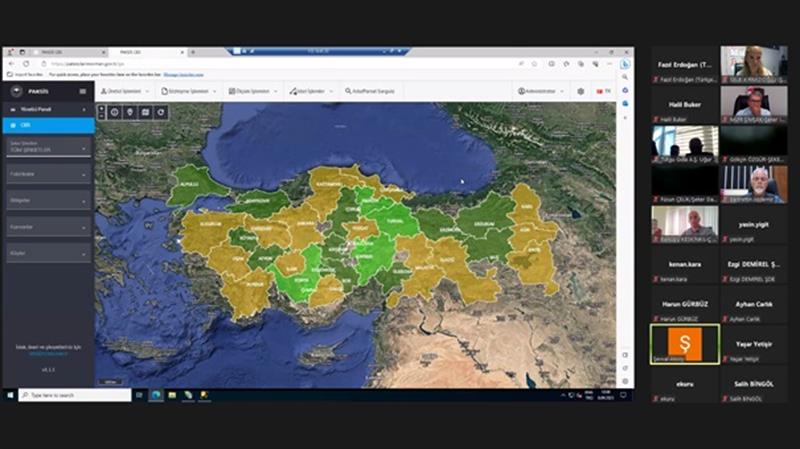The width and height of the screenshot is (800, 449).
Task: Expand the Yönetici Panel sidebar section
Action: coord(47,109)
